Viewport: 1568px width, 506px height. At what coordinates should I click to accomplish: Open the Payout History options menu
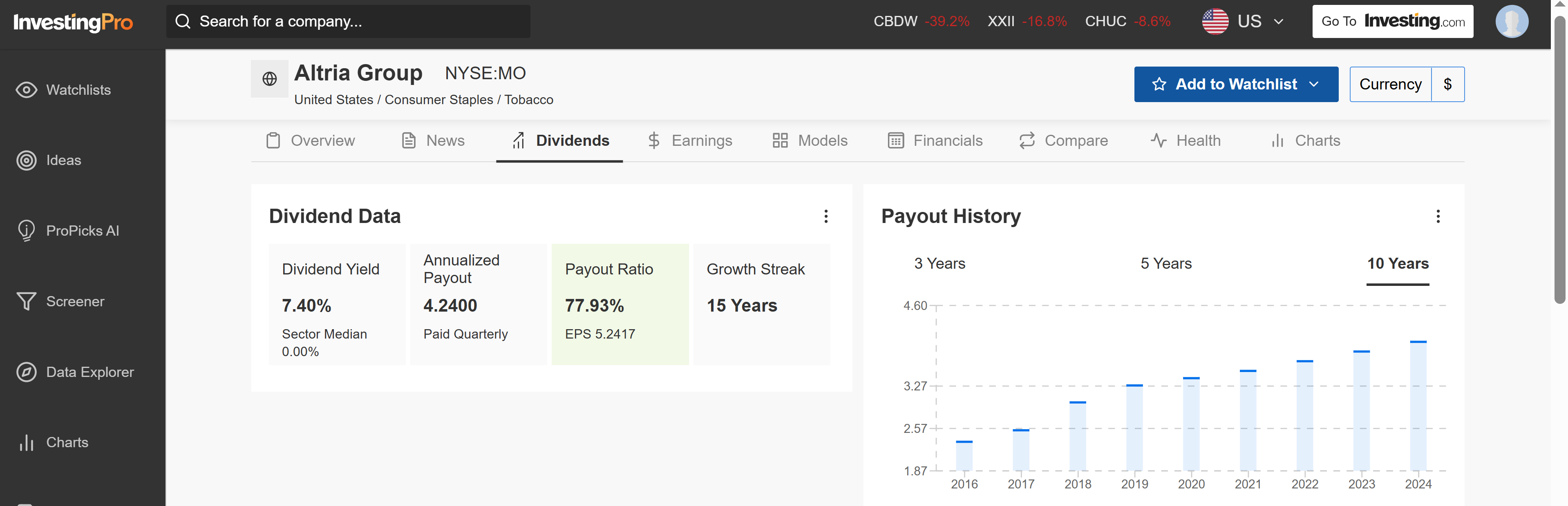1439,216
